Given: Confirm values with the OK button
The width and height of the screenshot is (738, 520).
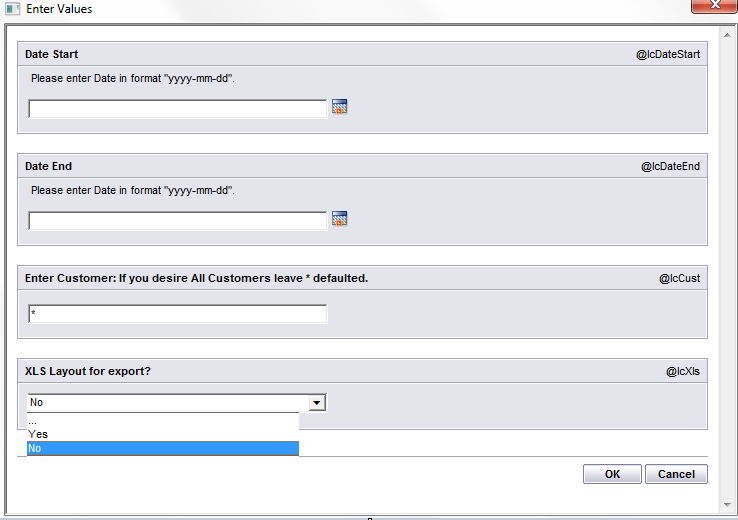Looking at the screenshot, I should (x=612, y=474).
